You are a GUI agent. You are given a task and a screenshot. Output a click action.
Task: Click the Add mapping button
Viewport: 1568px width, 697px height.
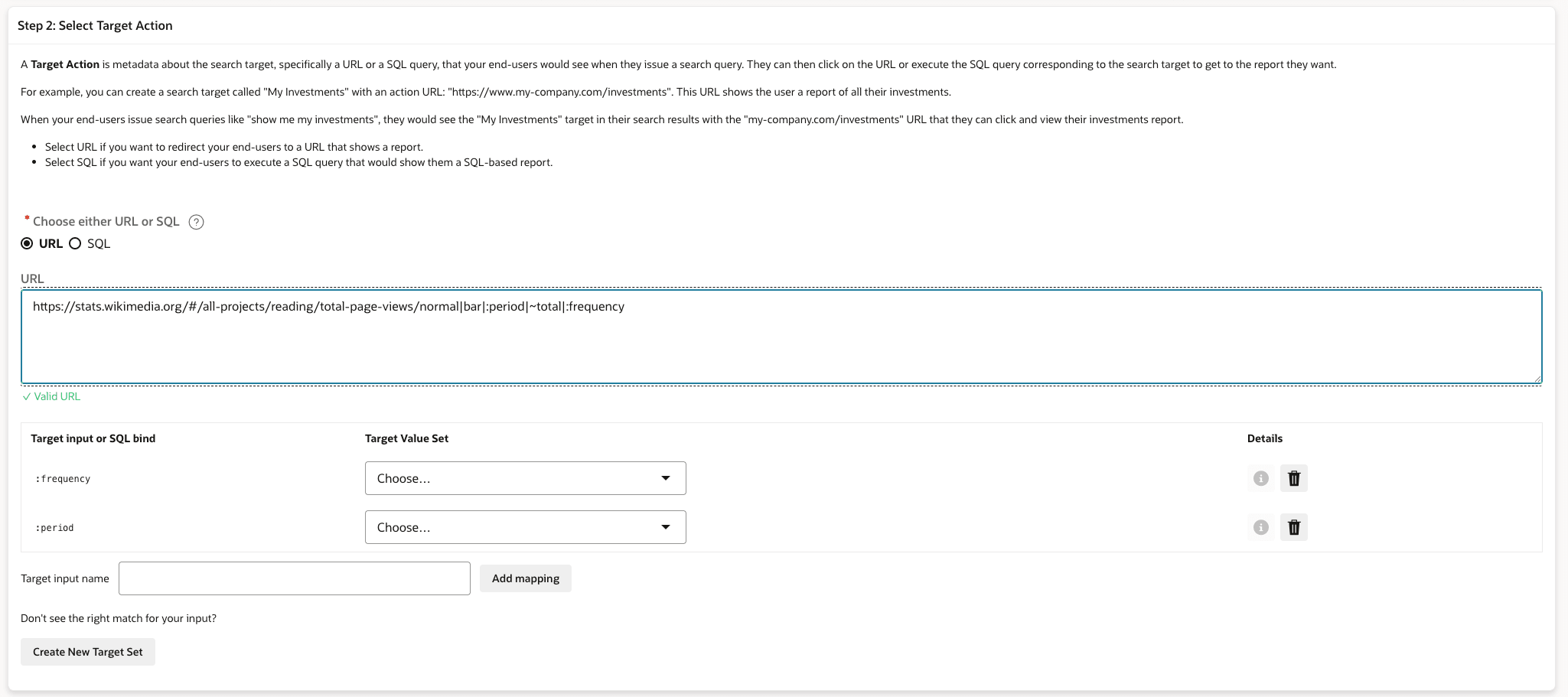pyautogui.click(x=526, y=578)
